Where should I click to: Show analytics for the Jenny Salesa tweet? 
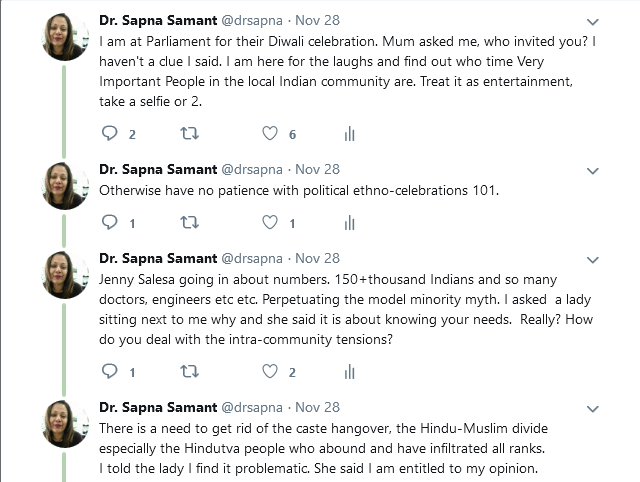(x=350, y=372)
